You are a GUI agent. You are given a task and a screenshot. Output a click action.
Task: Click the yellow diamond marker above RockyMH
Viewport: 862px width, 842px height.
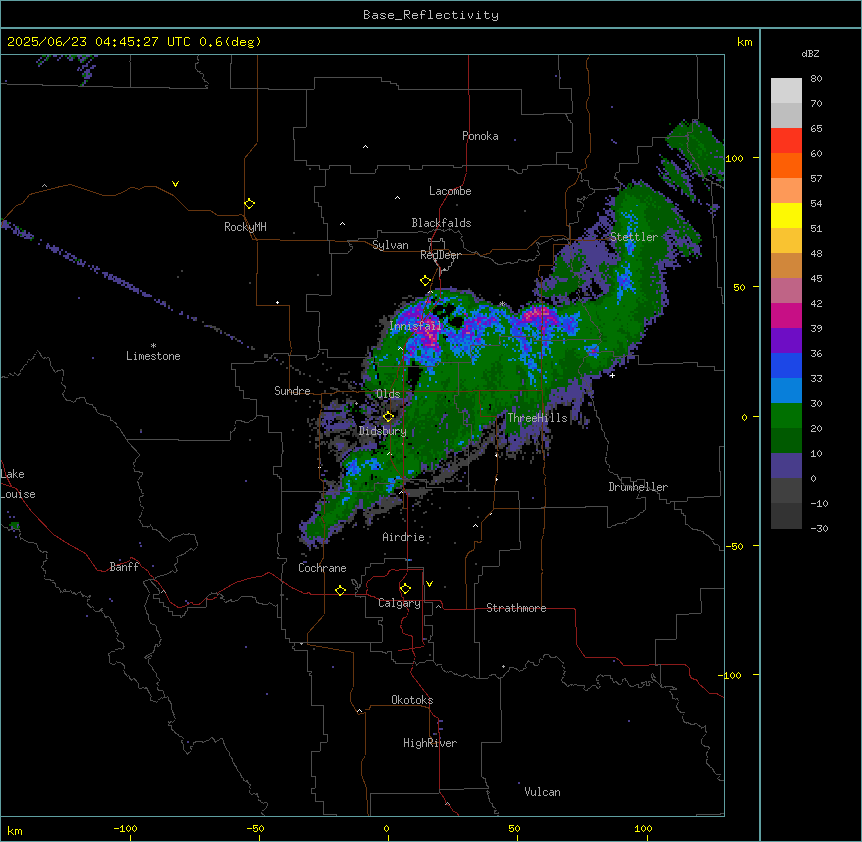250,204
